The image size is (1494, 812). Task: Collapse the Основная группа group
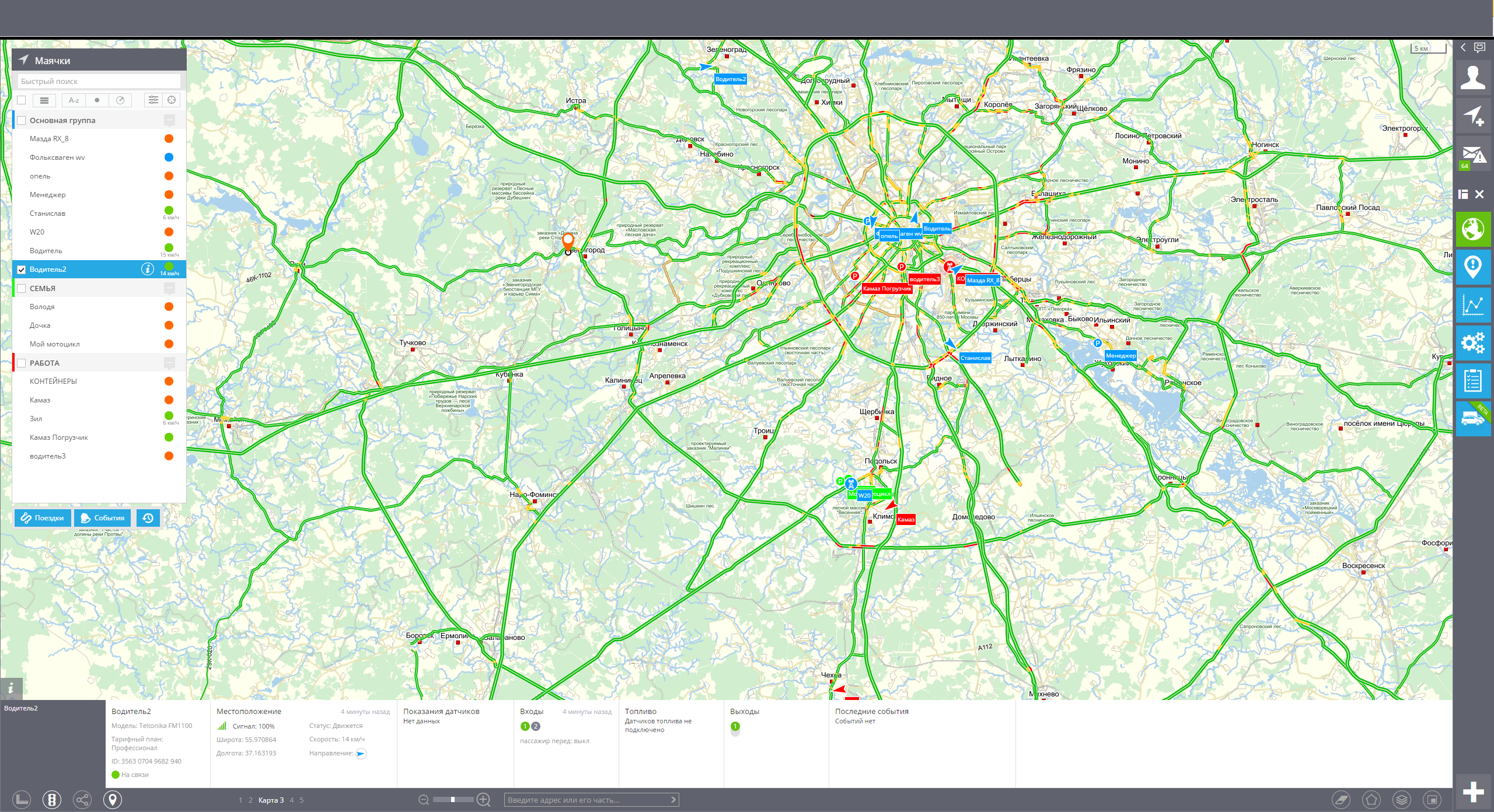click(x=169, y=121)
